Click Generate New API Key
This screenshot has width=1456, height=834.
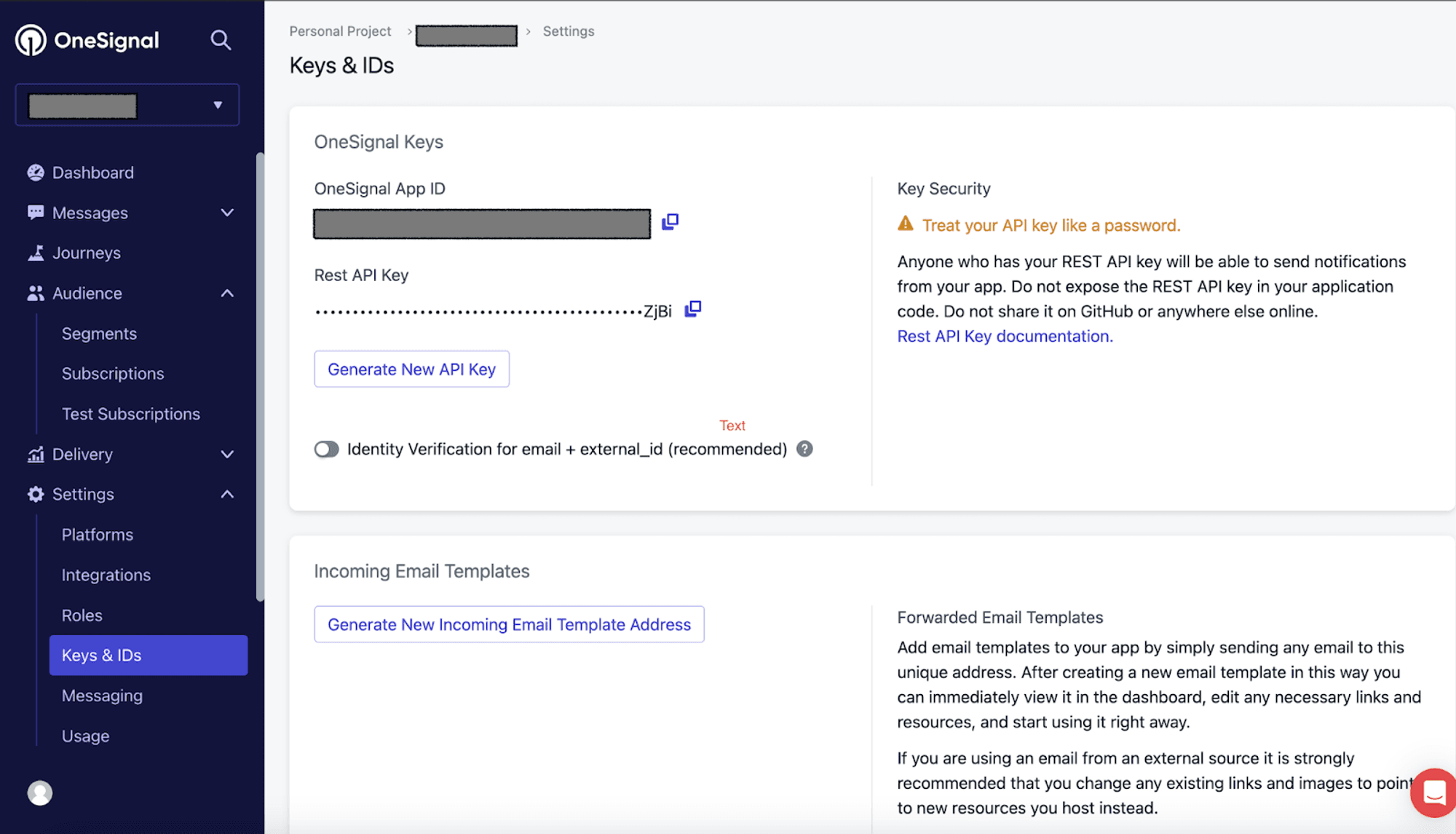point(411,369)
